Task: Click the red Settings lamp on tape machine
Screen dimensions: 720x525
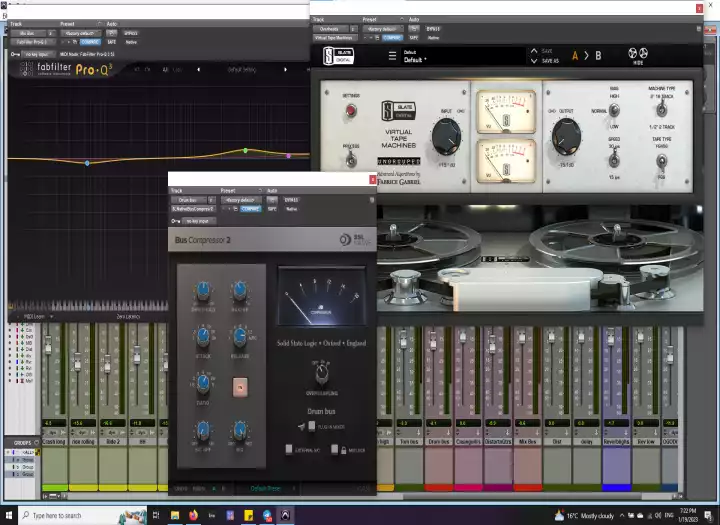Action: point(351,110)
